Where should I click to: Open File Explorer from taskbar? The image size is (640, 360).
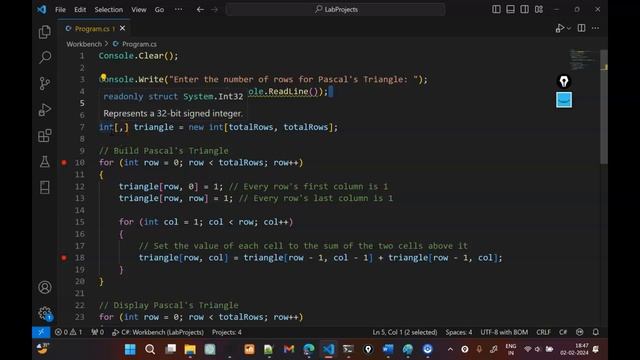tap(190, 349)
